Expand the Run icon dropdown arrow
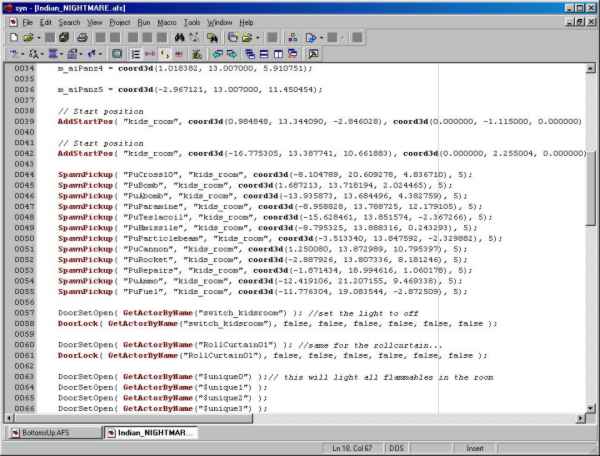This screenshot has height=456, width=600. pos(321,37)
